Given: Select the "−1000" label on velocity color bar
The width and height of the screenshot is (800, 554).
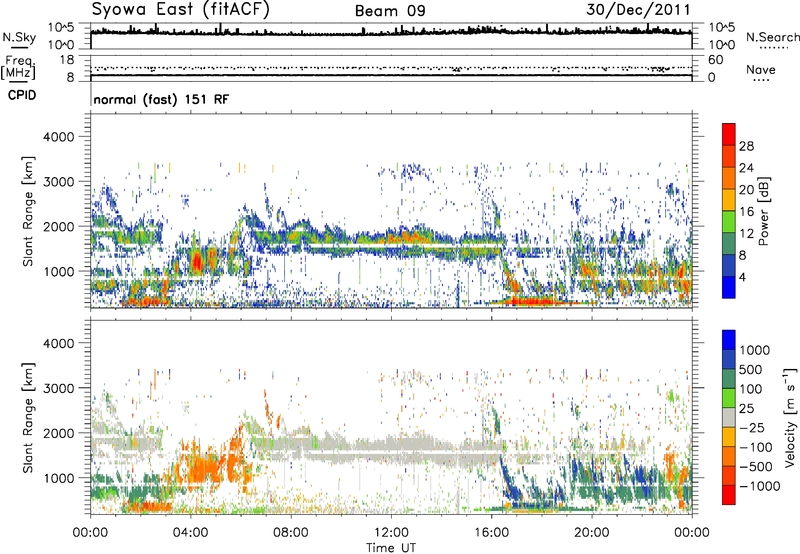Looking at the screenshot, I should click(x=759, y=486).
